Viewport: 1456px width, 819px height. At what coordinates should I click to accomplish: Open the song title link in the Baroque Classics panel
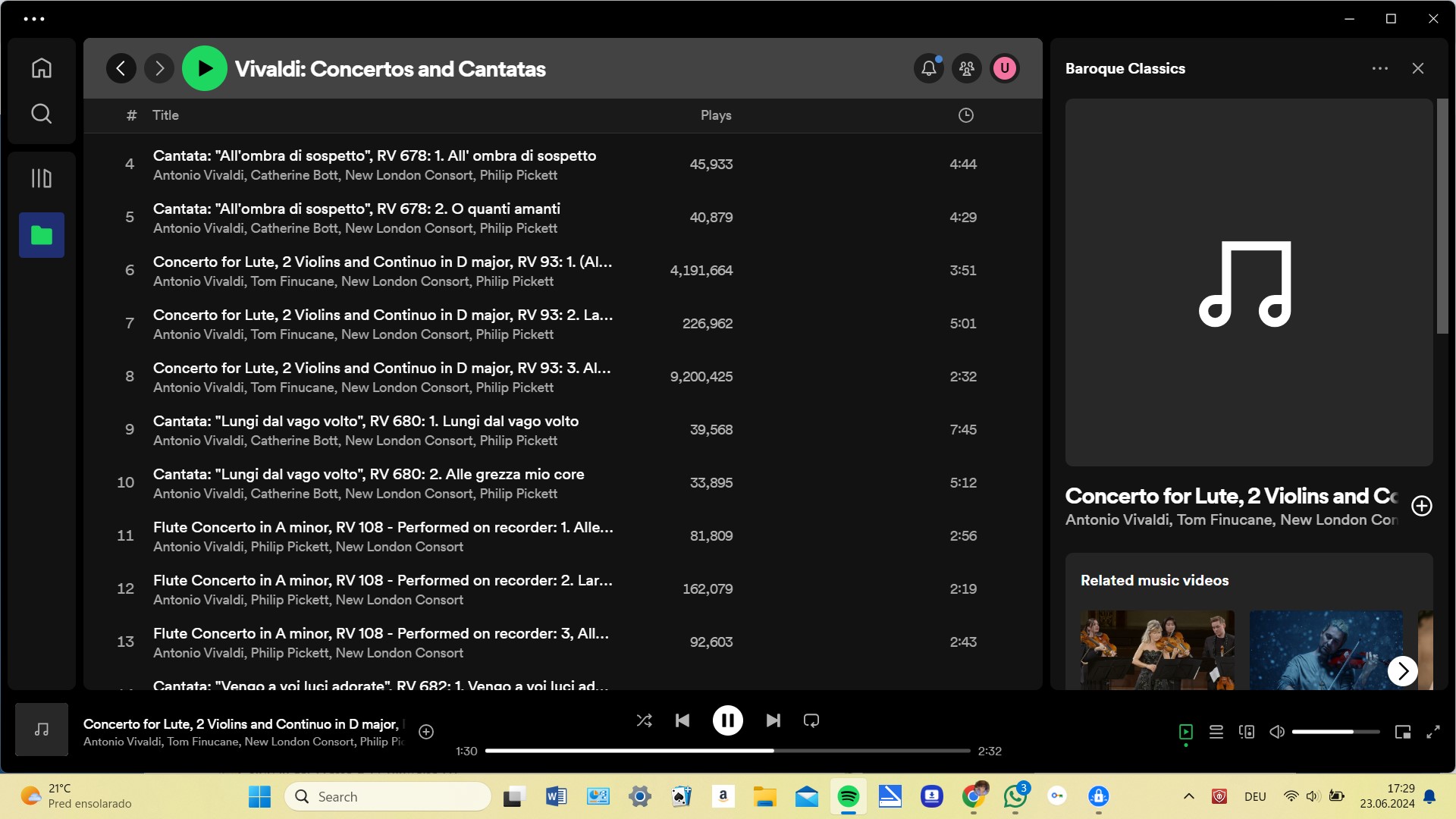(x=1232, y=496)
